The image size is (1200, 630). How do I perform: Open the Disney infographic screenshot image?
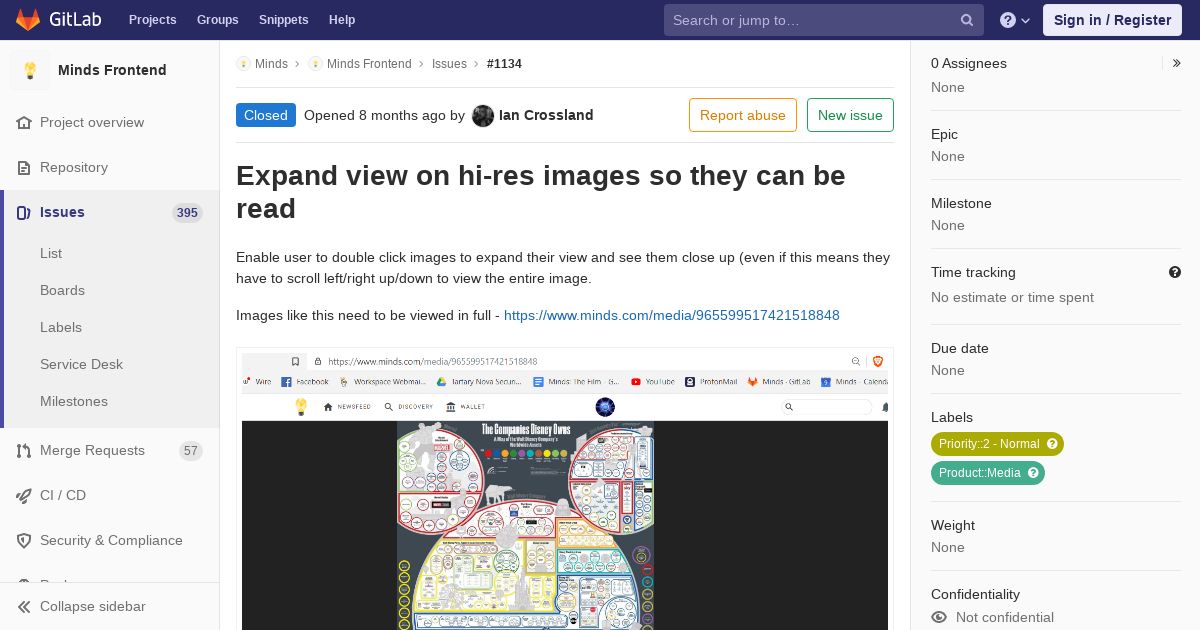[565, 489]
